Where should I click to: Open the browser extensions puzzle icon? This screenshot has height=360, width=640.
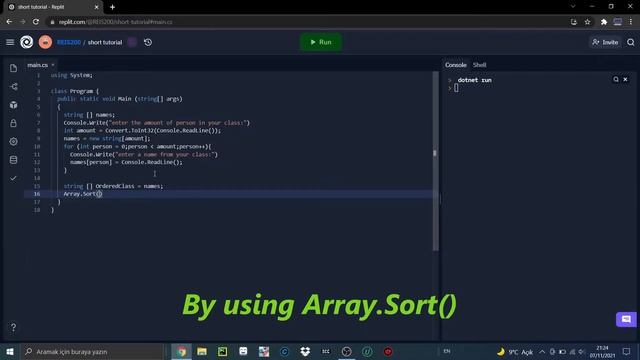[604, 22]
